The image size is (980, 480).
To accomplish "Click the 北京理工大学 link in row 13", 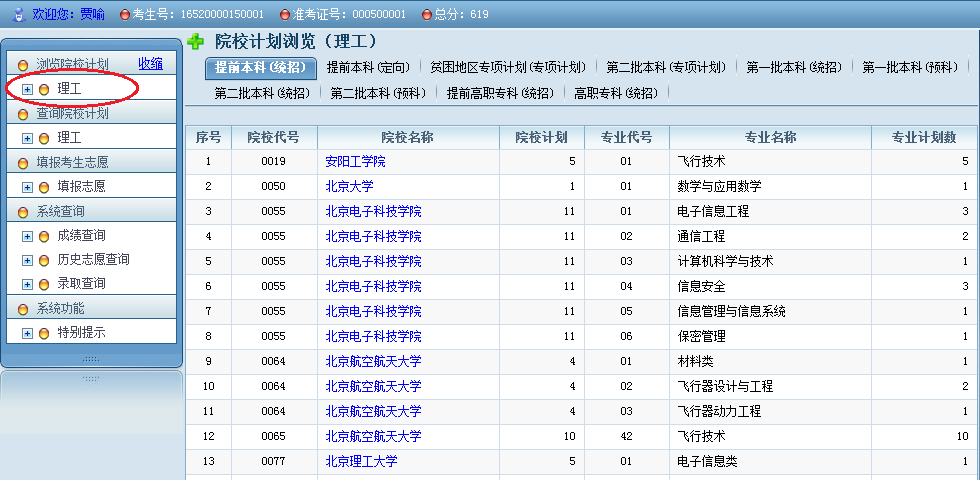I will 361,461.
